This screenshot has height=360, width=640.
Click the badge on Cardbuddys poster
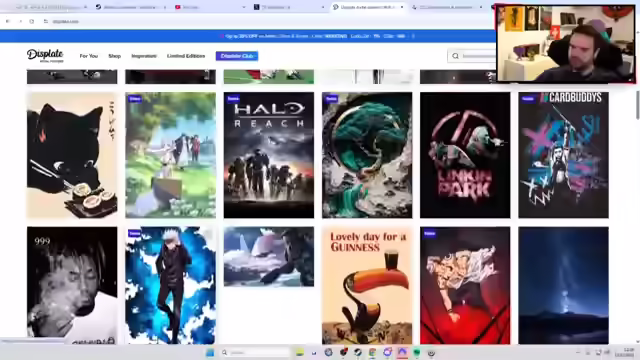tap(528, 98)
